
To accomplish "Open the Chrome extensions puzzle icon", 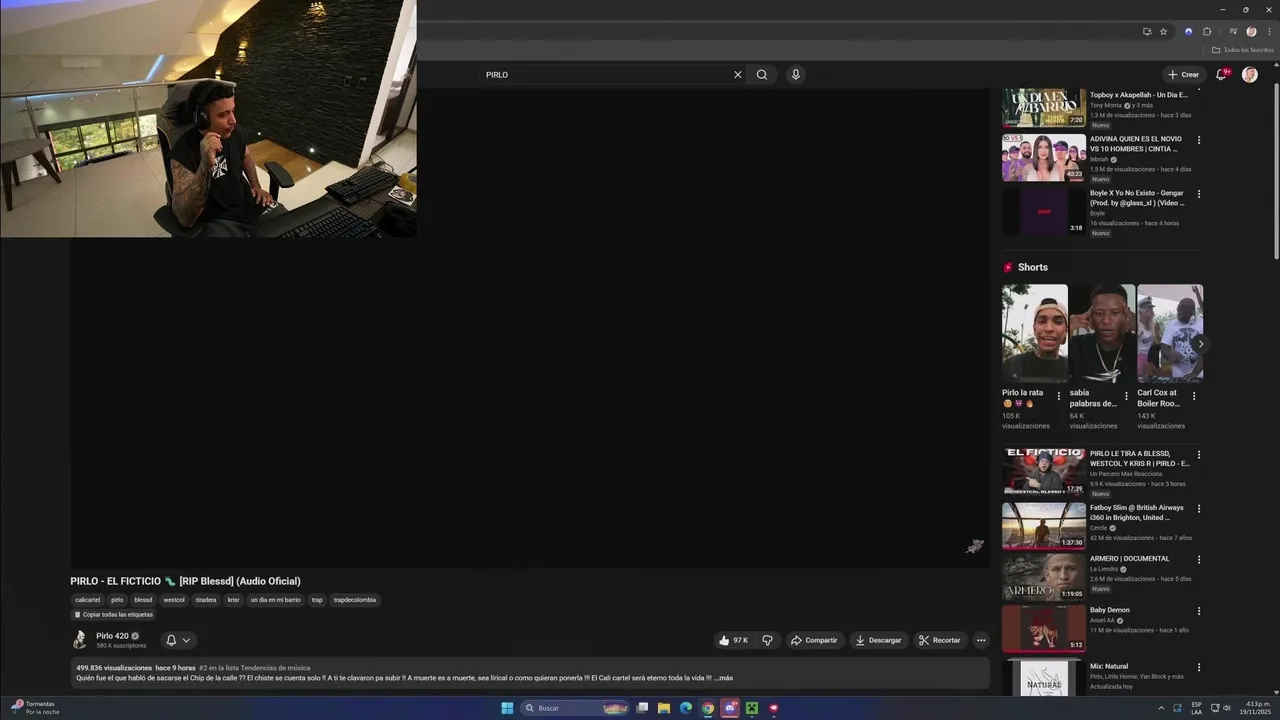I will coord(1207,31).
